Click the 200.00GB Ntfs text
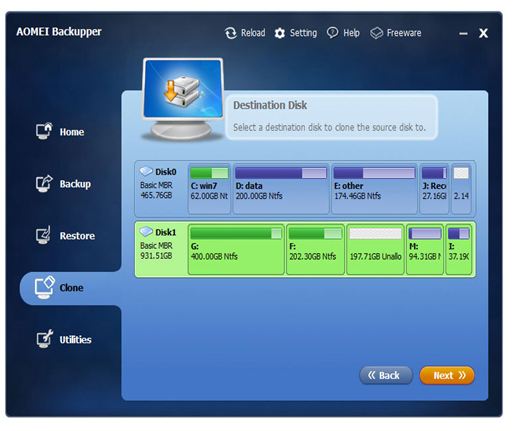 [x=259, y=196]
